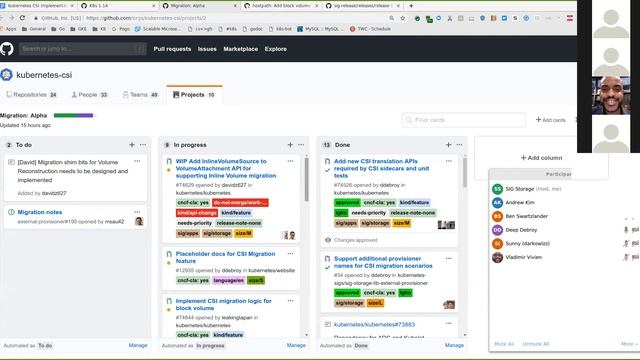Click Manage under the To do column
The height and width of the screenshot is (360, 640).
click(138, 345)
